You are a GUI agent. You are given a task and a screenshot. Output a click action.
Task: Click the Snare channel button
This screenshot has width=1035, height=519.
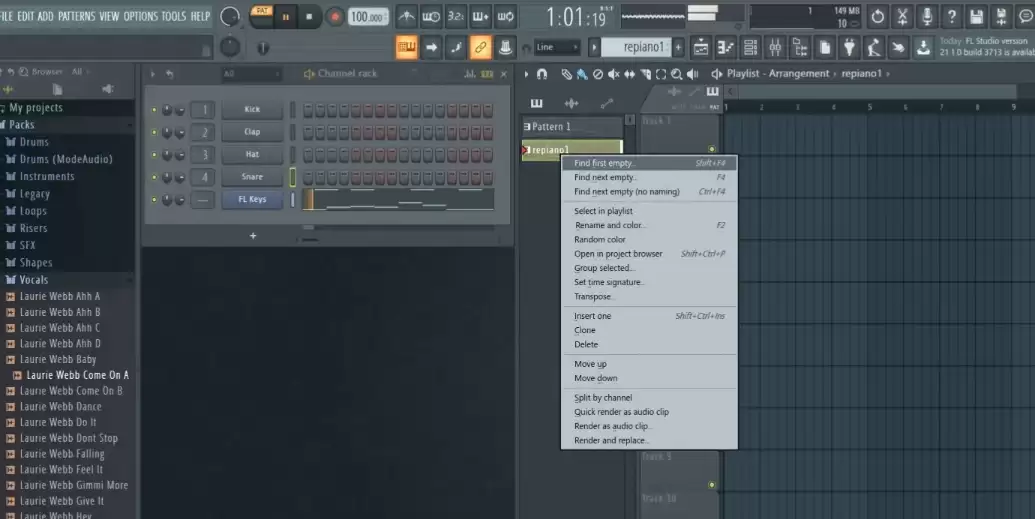(x=252, y=177)
